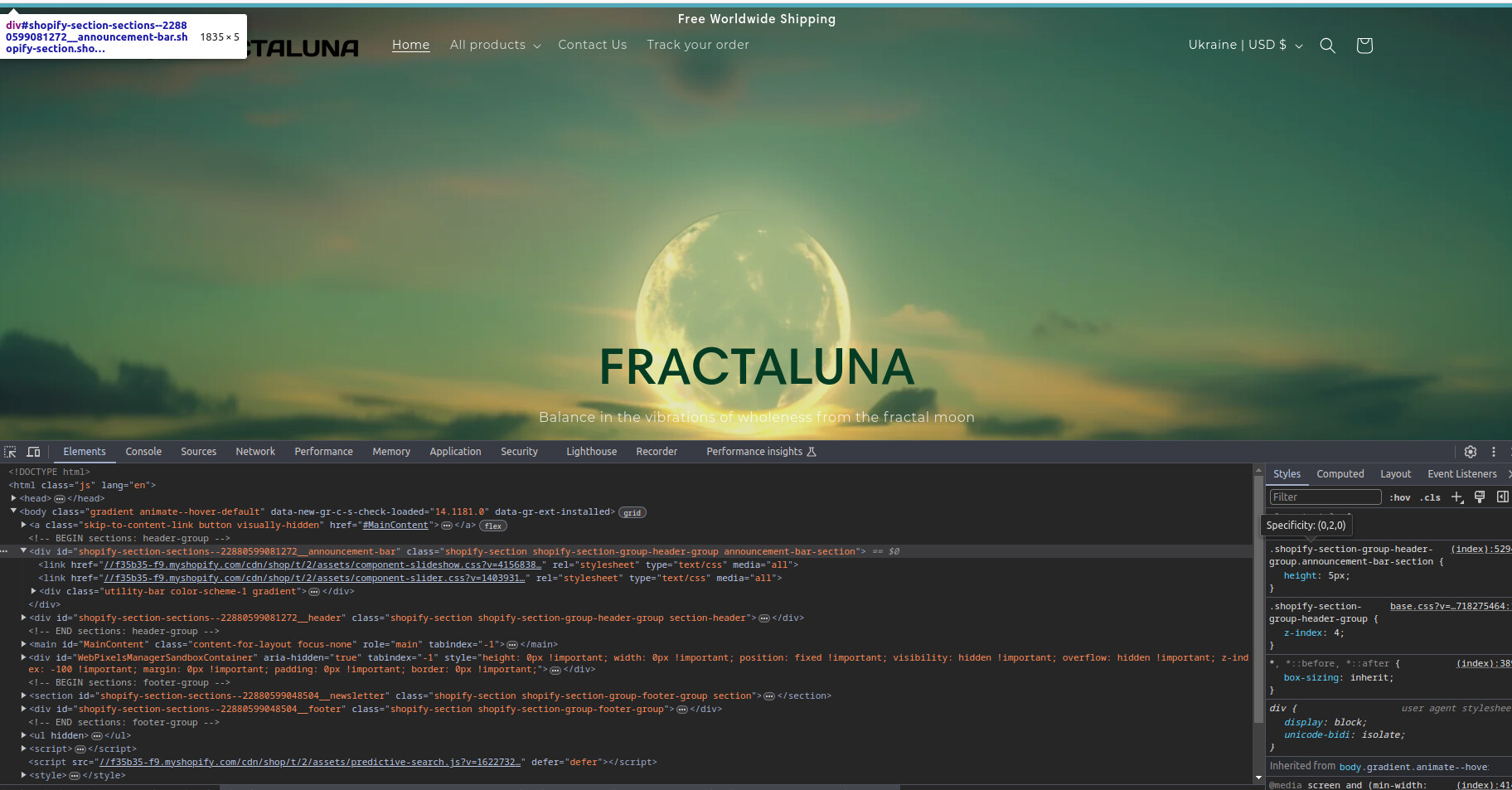
Task: Open the shopping cart icon
Action: click(x=1364, y=46)
